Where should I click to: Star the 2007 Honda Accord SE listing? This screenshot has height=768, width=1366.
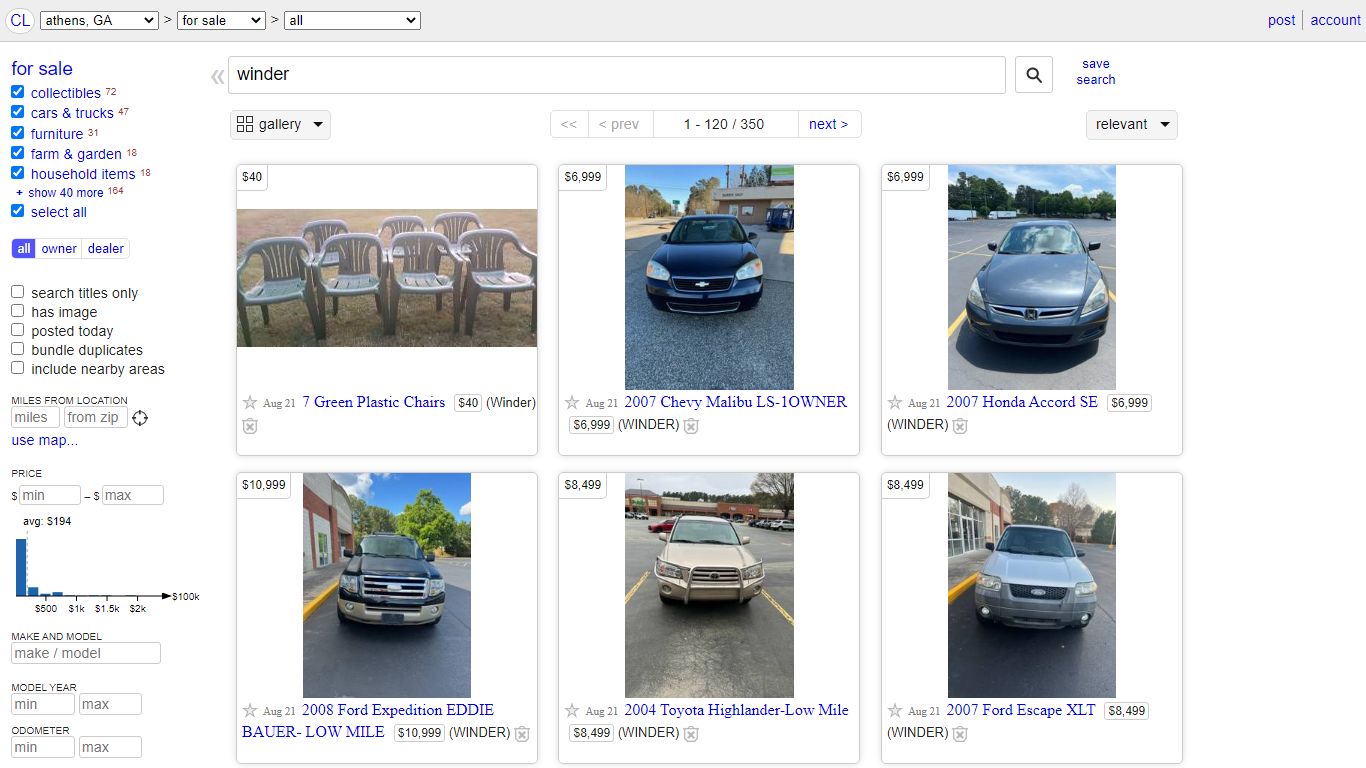895,402
